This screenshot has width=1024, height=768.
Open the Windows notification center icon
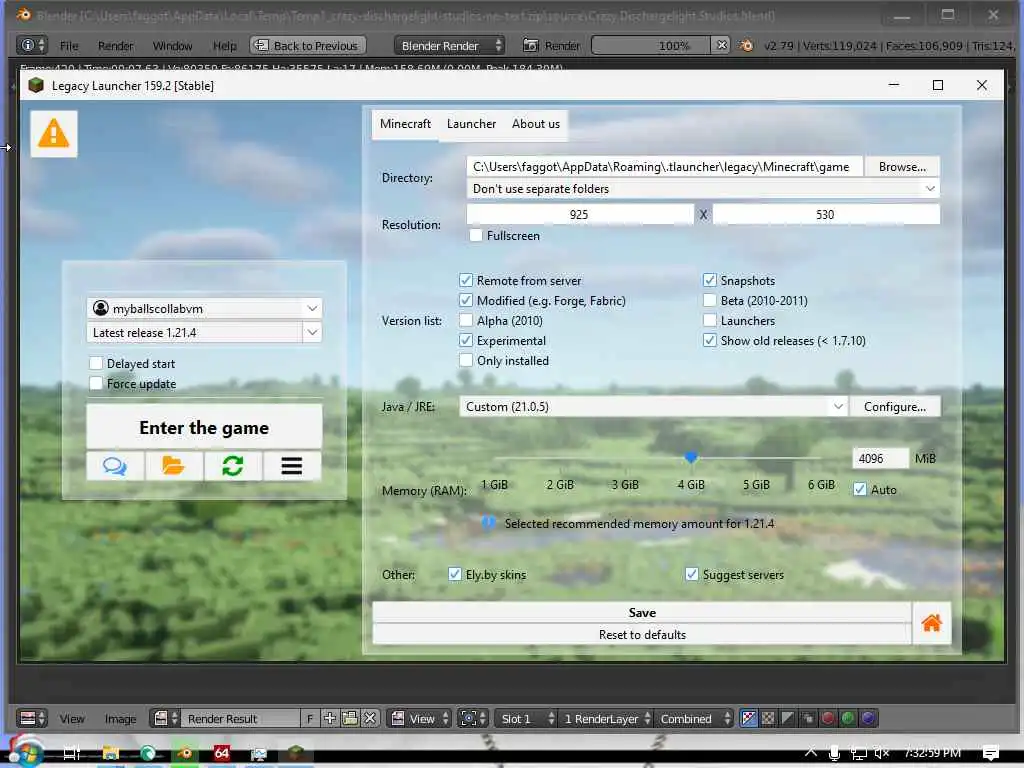point(991,753)
